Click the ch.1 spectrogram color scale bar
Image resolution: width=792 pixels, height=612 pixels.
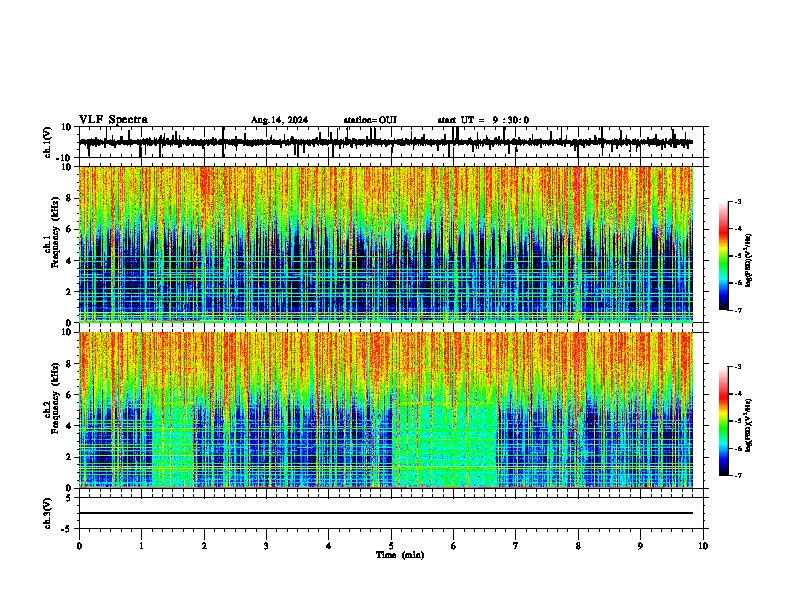pos(724,256)
